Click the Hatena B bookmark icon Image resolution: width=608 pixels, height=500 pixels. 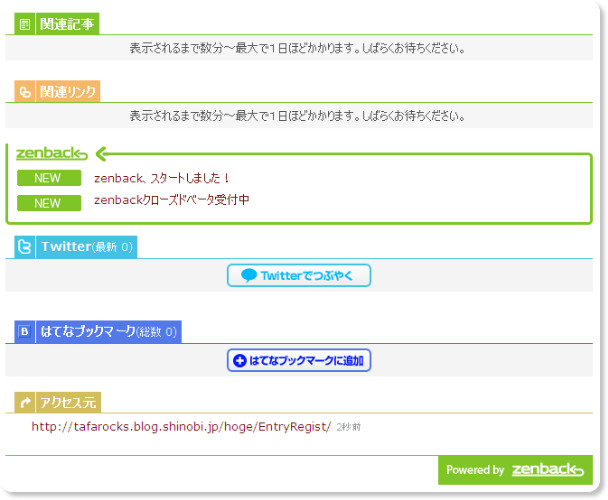(24, 332)
